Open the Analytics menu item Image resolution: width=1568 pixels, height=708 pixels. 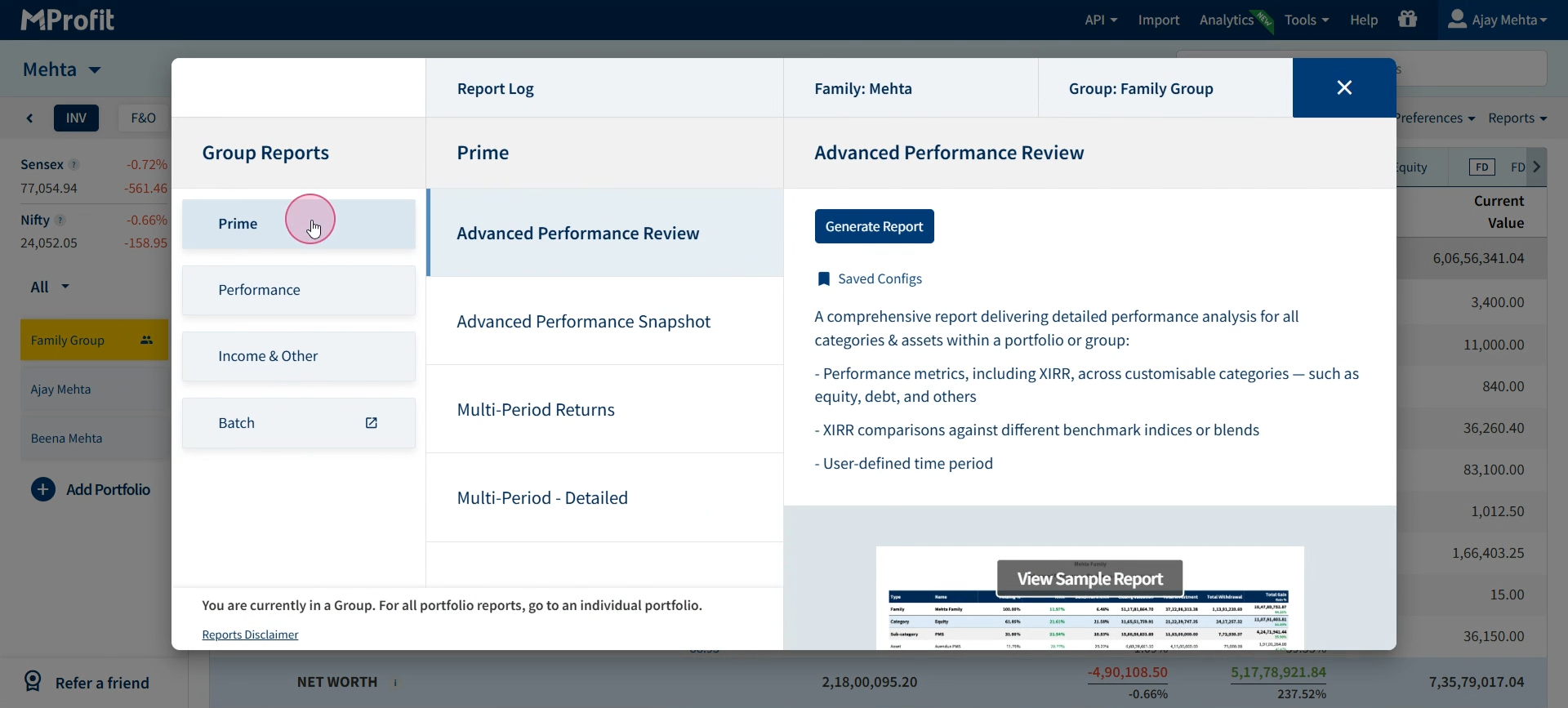[x=1227, y=20]
